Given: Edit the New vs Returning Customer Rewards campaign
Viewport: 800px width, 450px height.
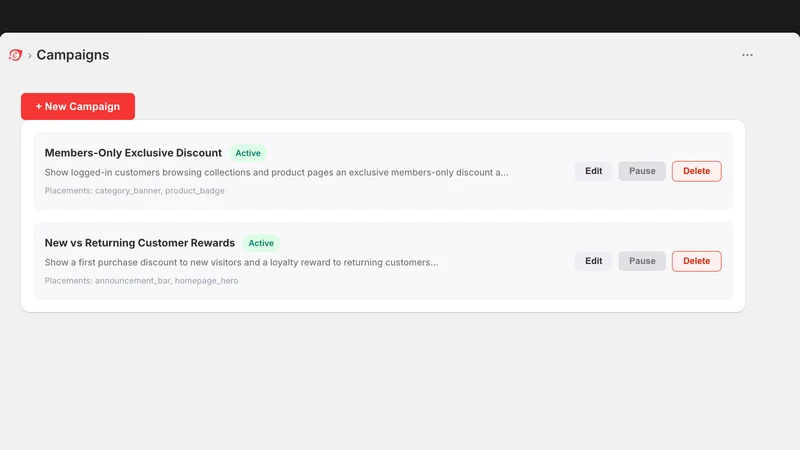Looking at the screenshot, I should tap(593, 261).
